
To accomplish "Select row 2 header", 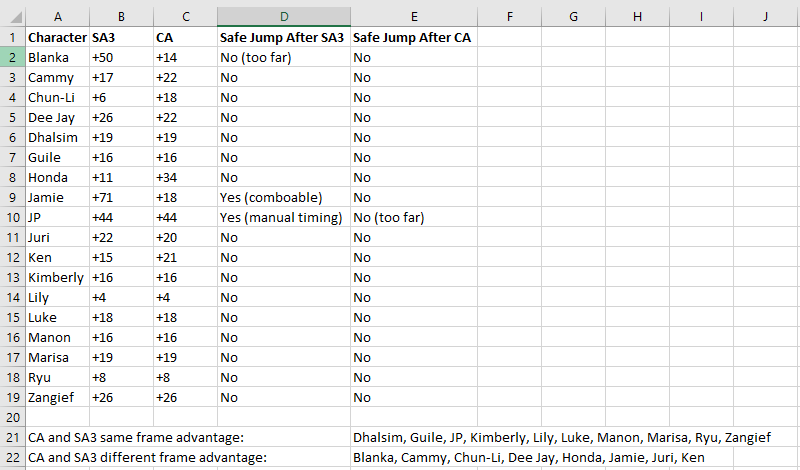I will click(13, 57).
